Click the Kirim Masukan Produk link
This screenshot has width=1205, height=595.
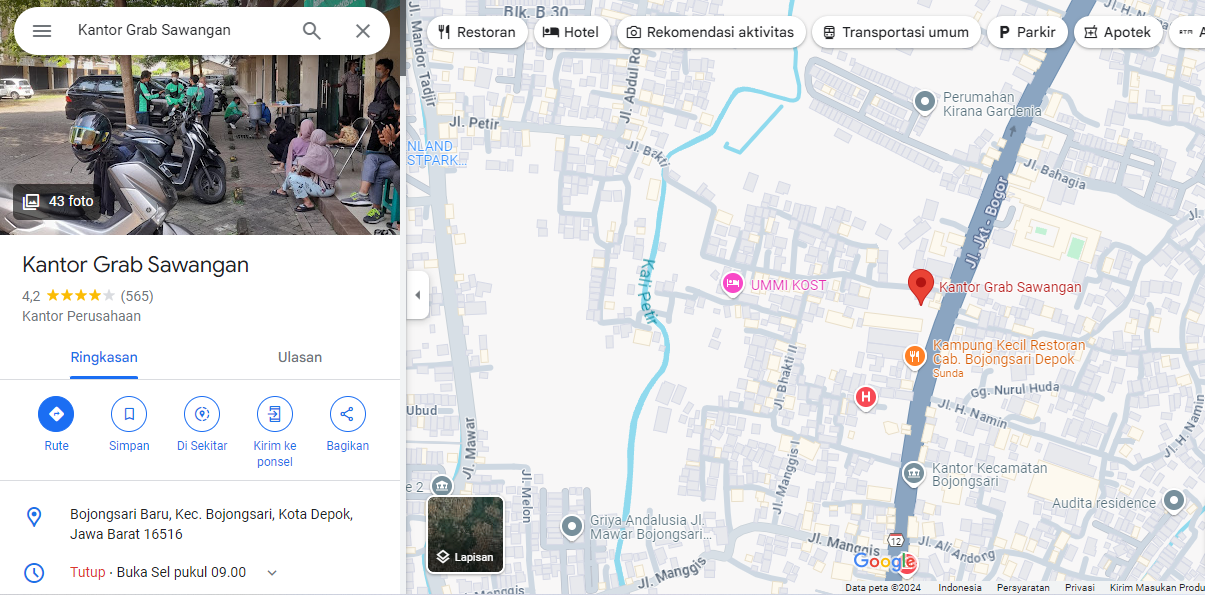click(x=1156, y=588)
